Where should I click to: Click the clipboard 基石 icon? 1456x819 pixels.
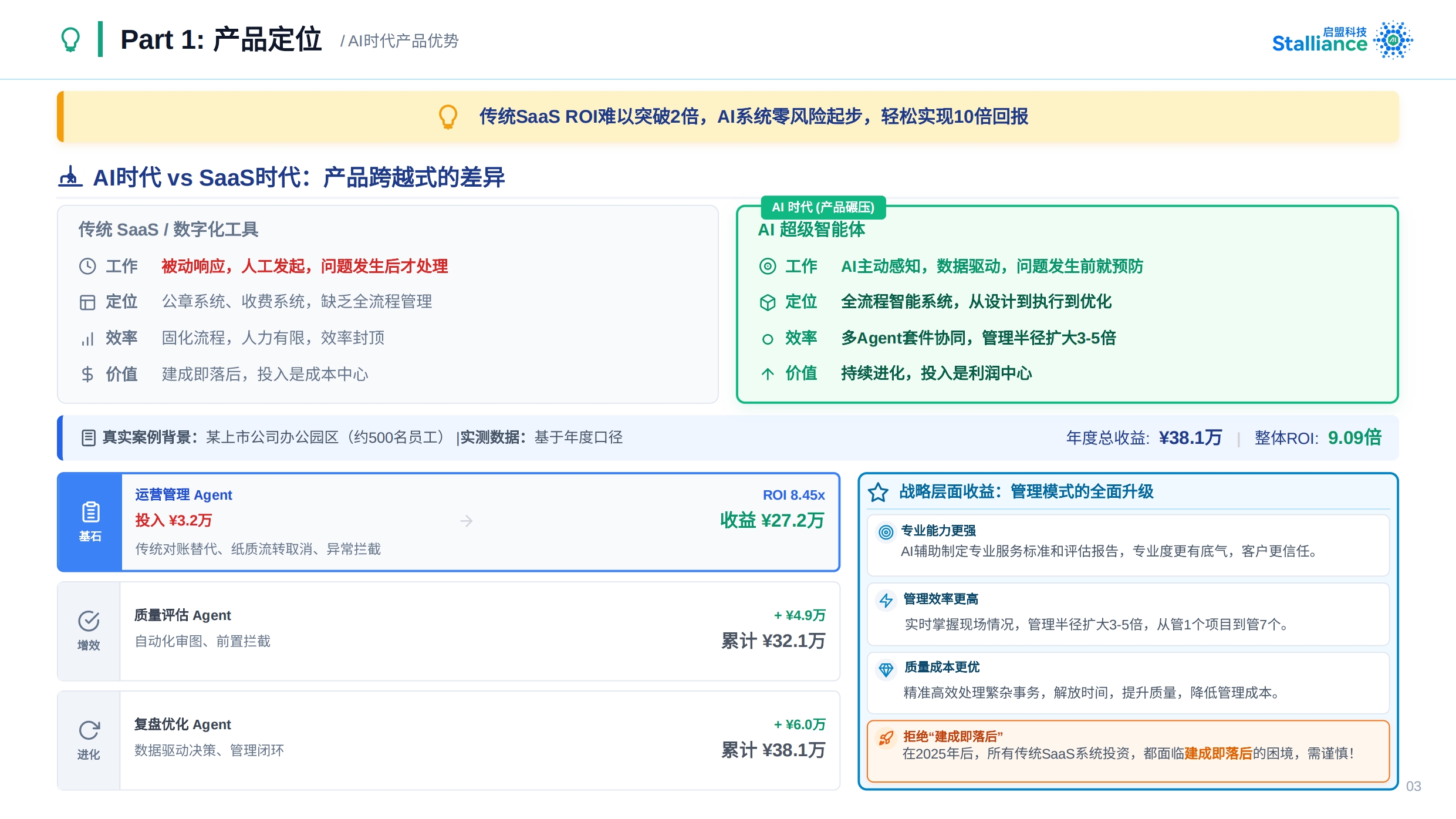tap(90, 513)
